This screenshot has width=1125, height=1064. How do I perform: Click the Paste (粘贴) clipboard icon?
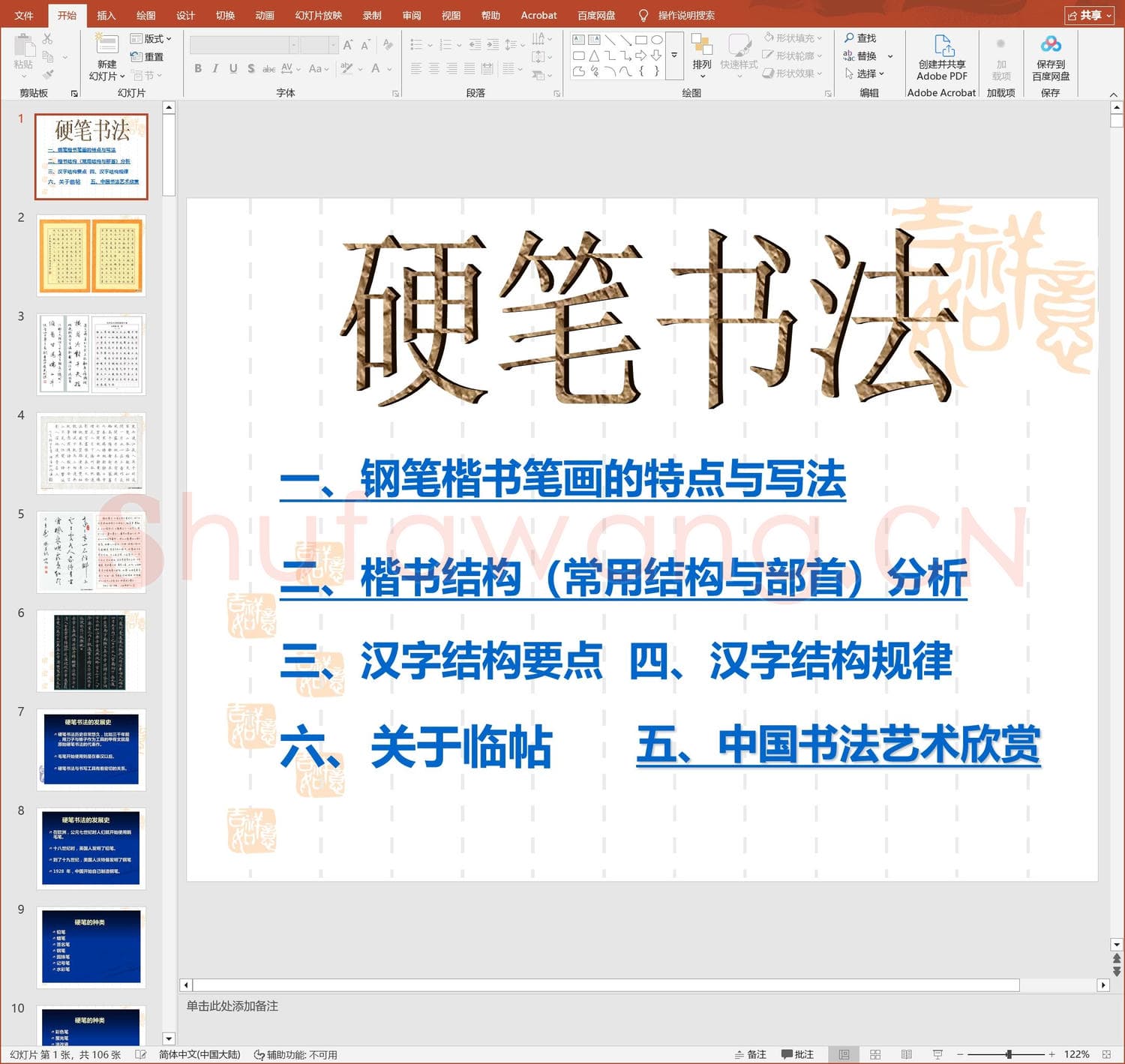(23, 46)
